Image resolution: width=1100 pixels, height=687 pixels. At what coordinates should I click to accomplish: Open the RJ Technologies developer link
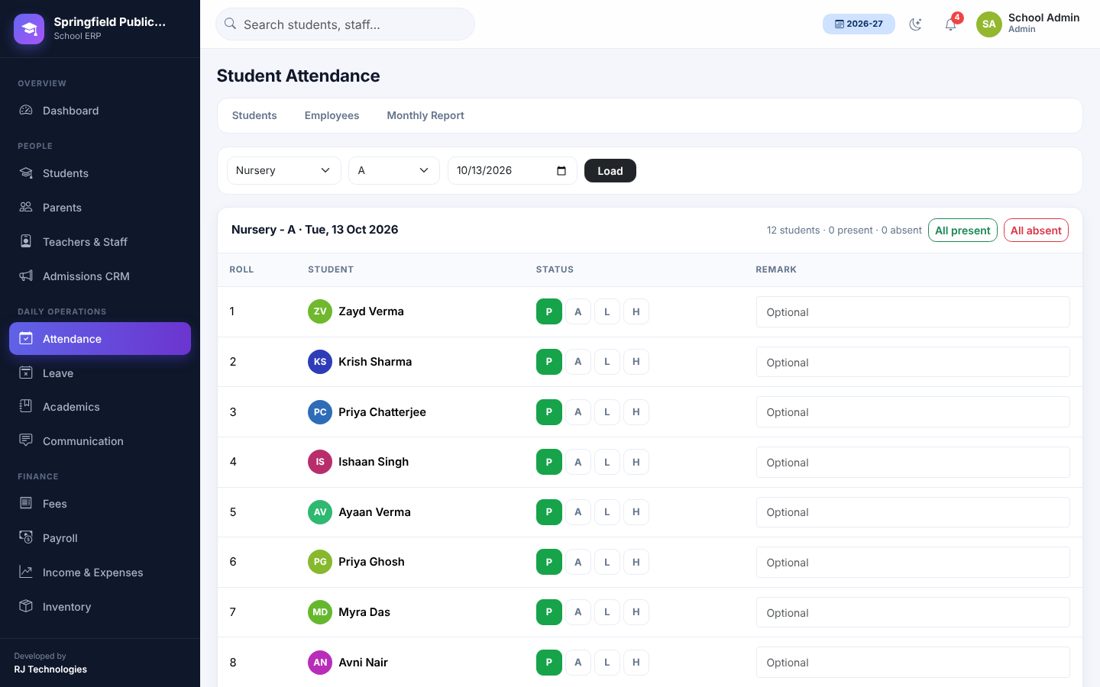51,669
